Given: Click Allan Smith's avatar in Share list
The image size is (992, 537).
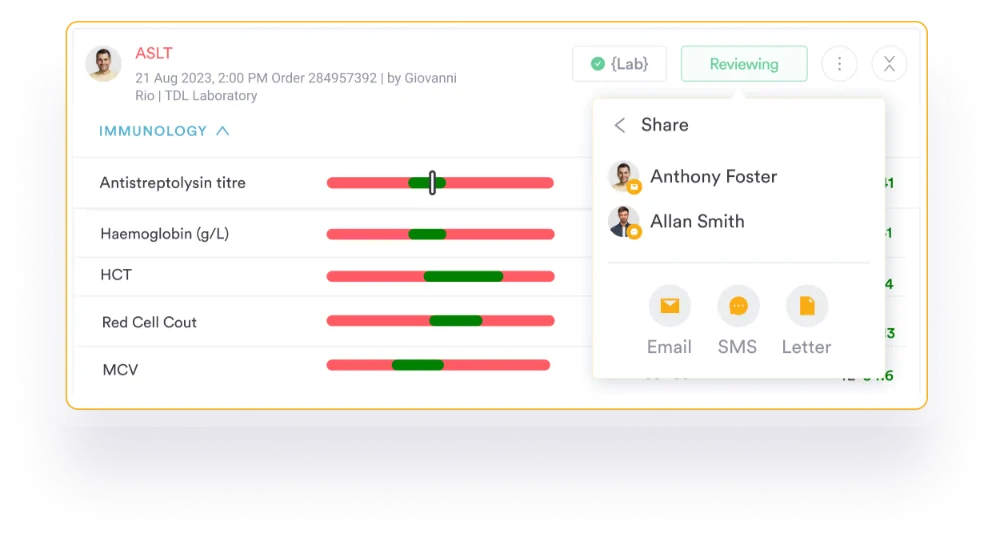Looking at the screenshot, I should click(x=624, y=222).
